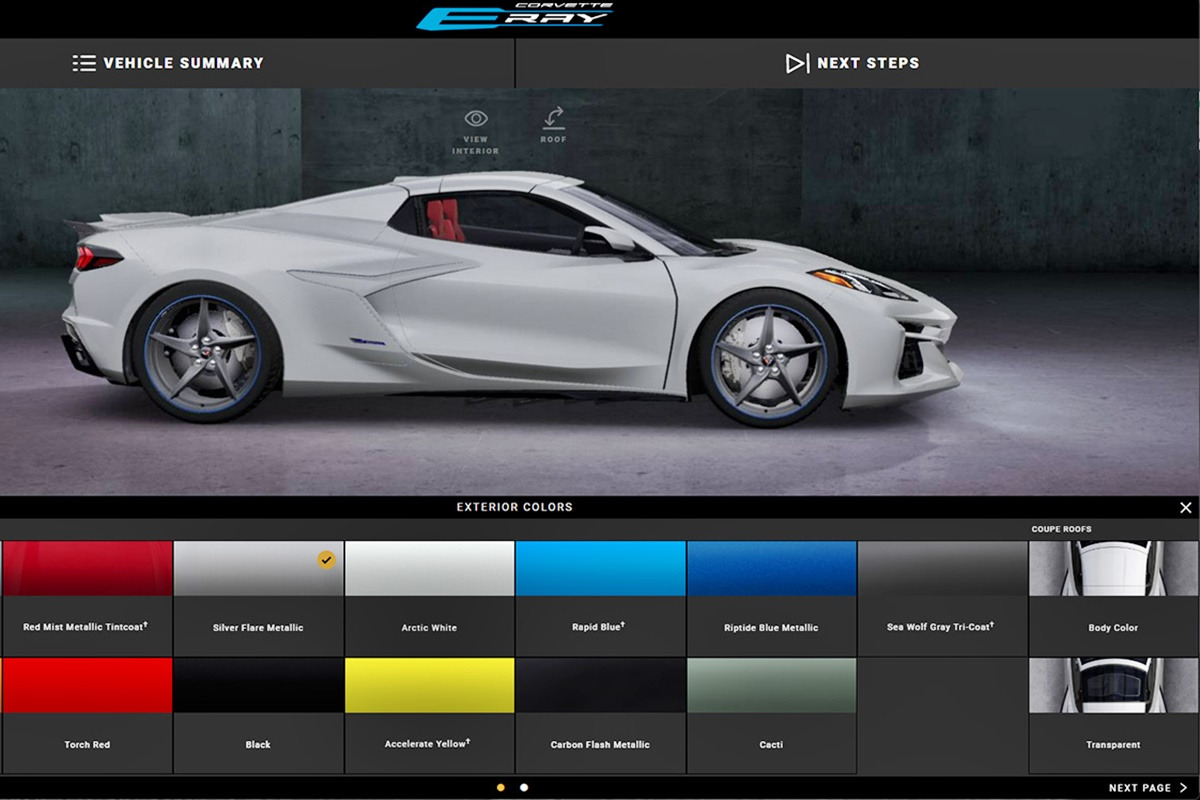Open the Next Steps tab
Image resolution: width=1200 pixels, height=800 pixels.
click(858, 63)
